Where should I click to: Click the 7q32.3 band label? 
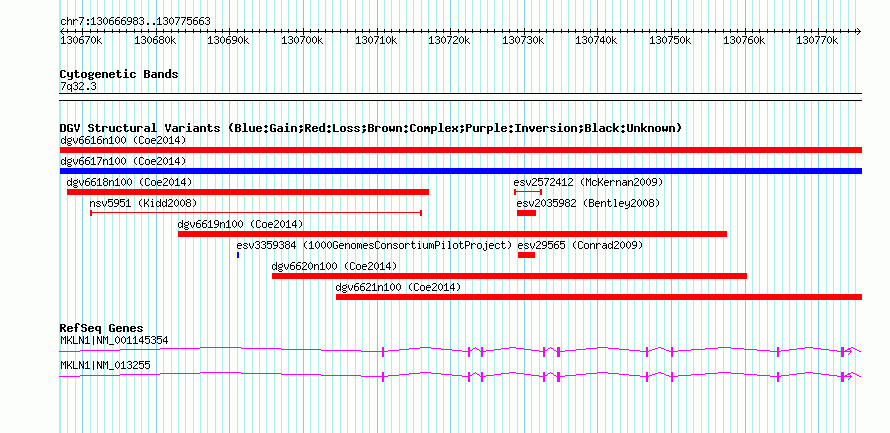click(78, 86)
